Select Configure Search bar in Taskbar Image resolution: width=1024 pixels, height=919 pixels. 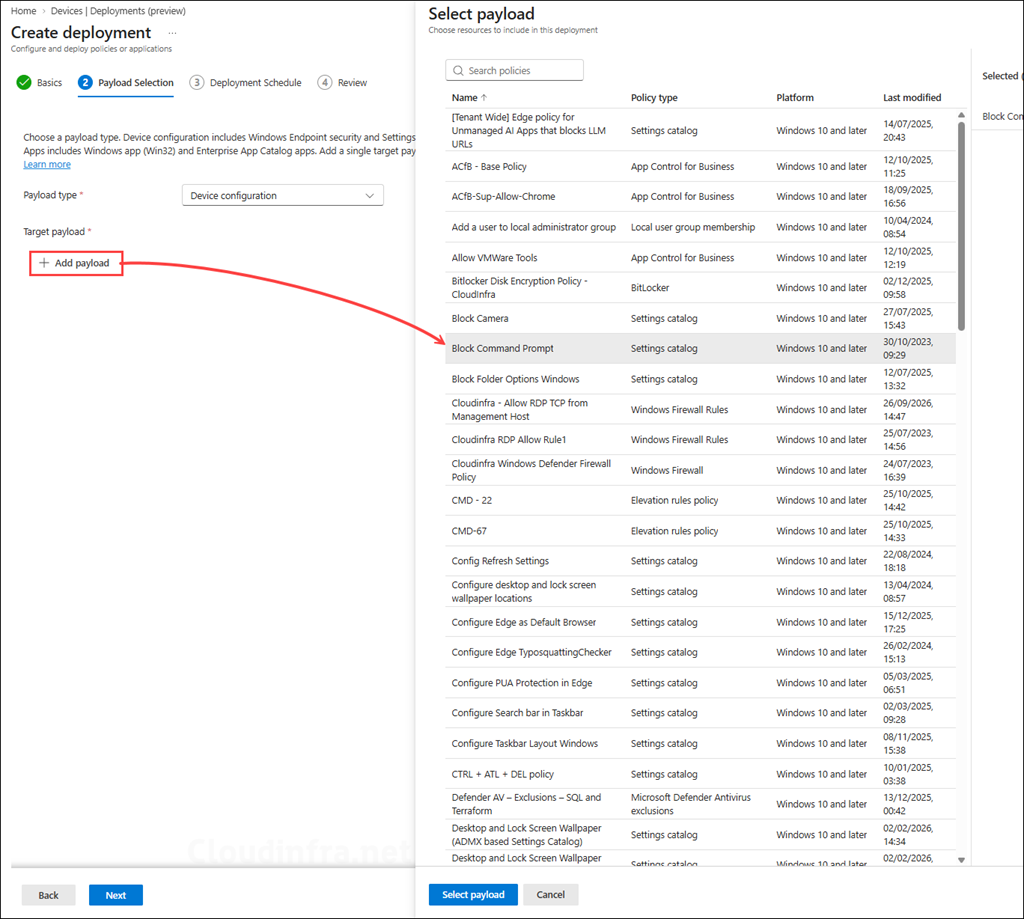[x=700, y=713]
